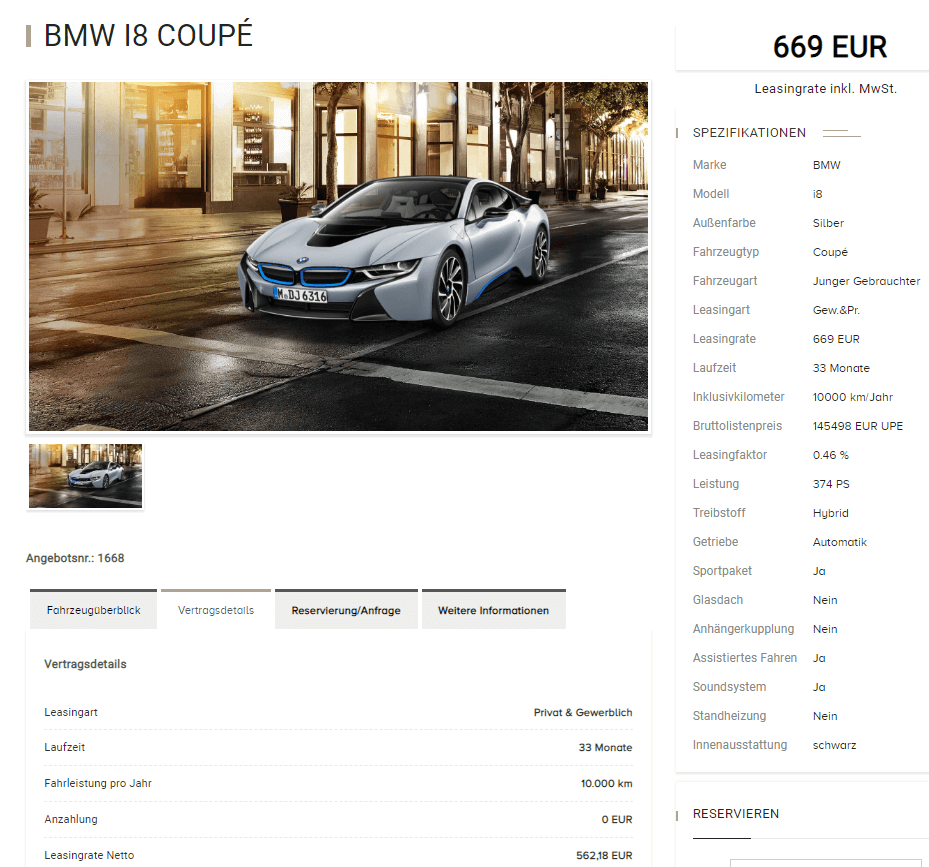Switch to the Reservierung/Anfrage tab

tap(346, 609)
